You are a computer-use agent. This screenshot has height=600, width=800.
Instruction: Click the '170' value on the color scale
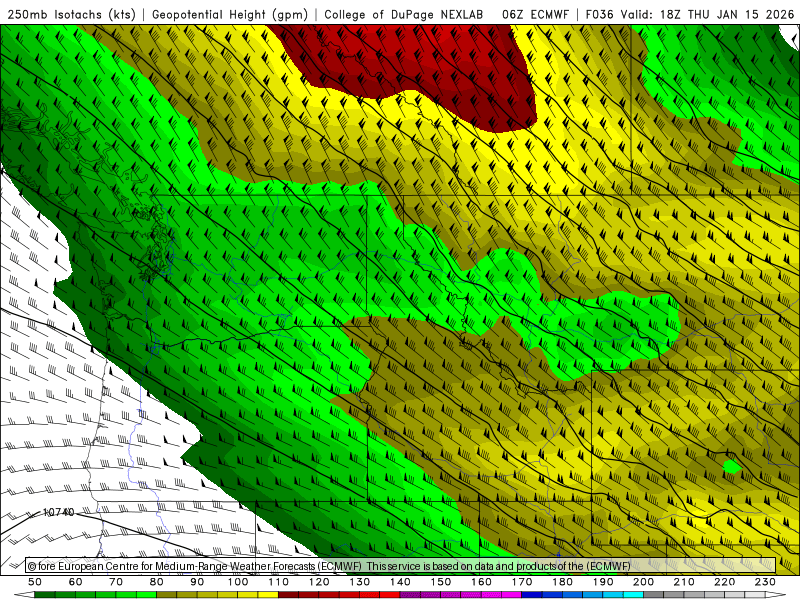(522, 582)
